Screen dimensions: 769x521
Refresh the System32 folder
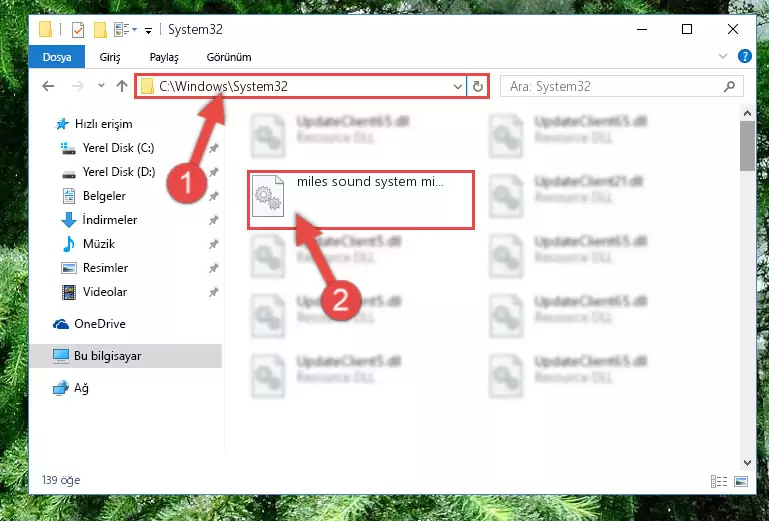pyautogui.click(x=478, y=87)
